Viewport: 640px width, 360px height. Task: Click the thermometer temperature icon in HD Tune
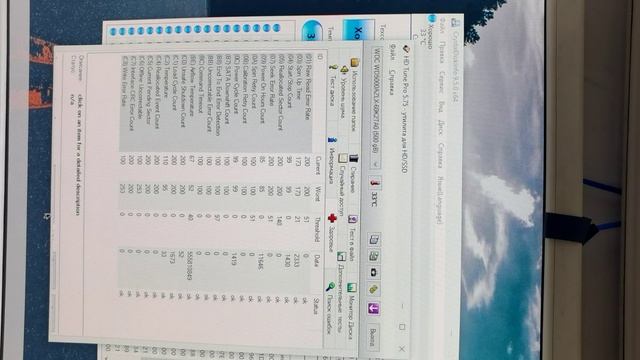[376, 182]
